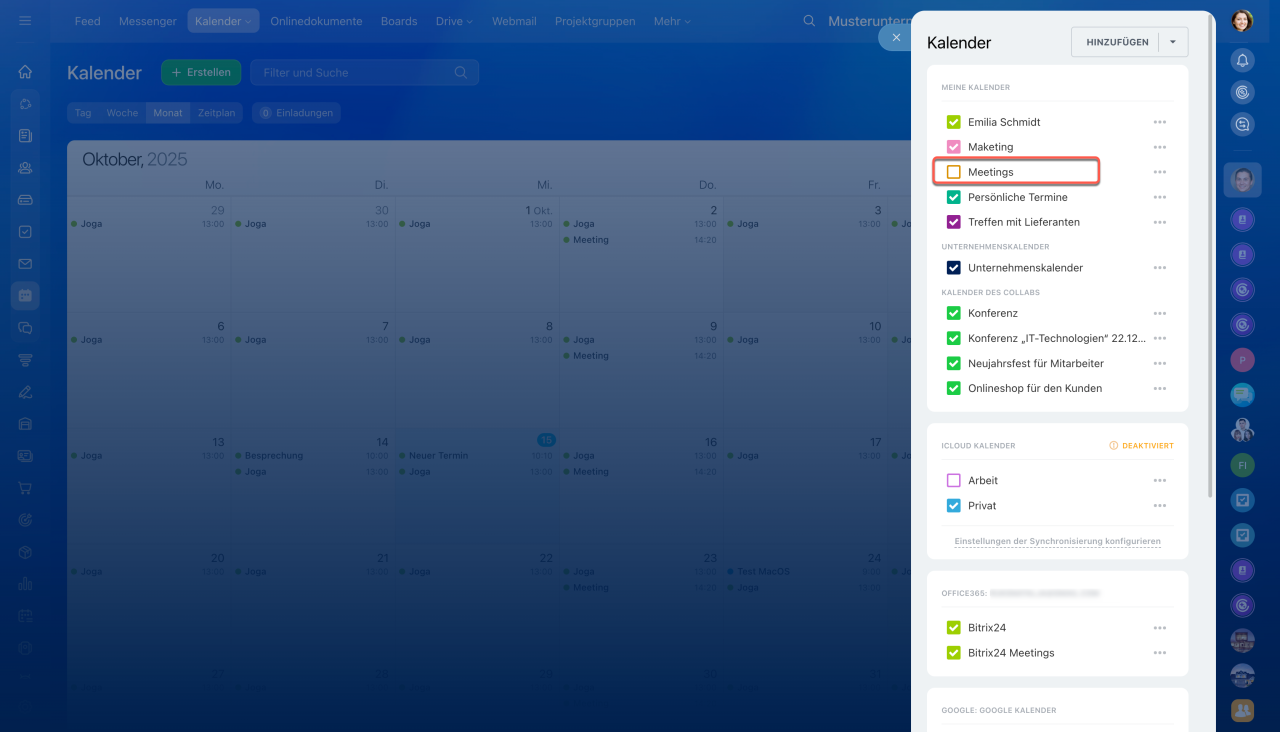Toggle the Privat iCloud calendar checkbox

pyautogui.click(x=953, y=506)
